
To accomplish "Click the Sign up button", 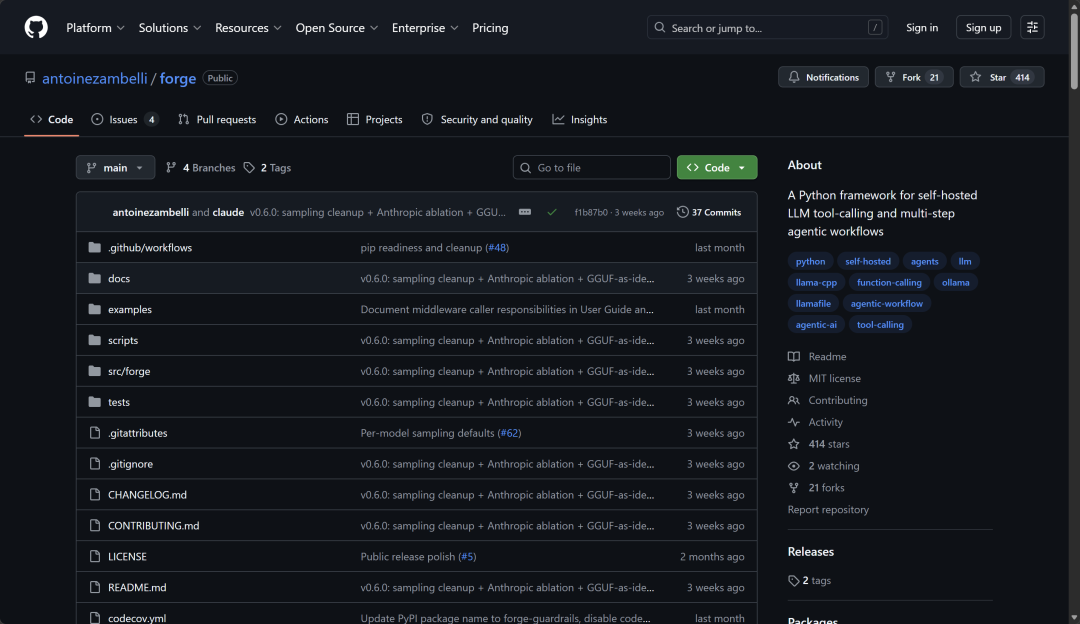I will pos(983,28).
